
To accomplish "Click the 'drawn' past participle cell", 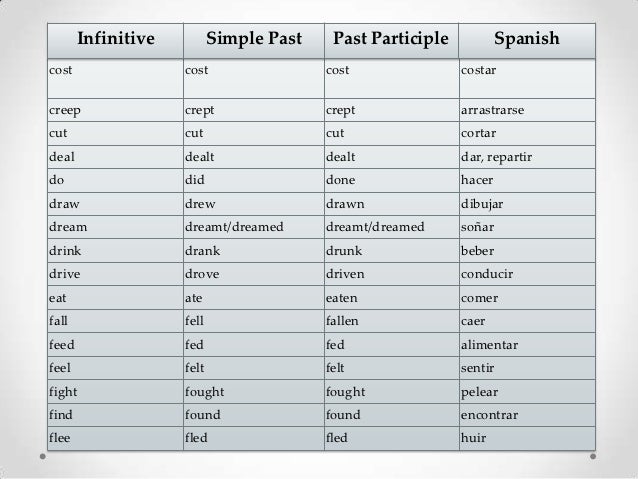I will pyautogui.click(x=391, y=204).
